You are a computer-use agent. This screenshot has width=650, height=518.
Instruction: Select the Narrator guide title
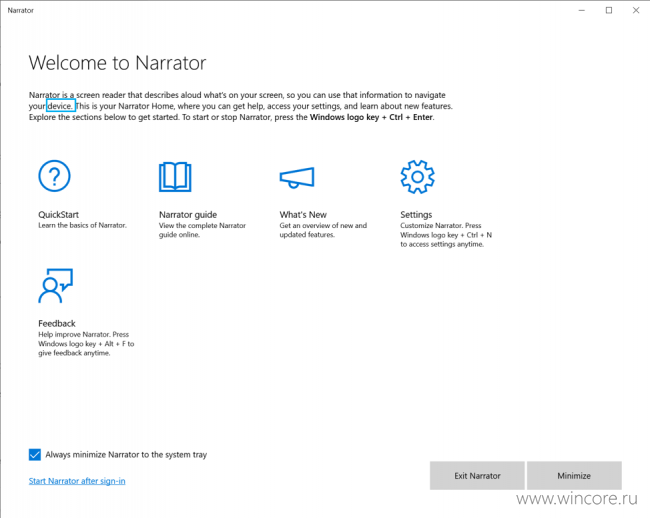pyautogui.click(x=188, y=215)
